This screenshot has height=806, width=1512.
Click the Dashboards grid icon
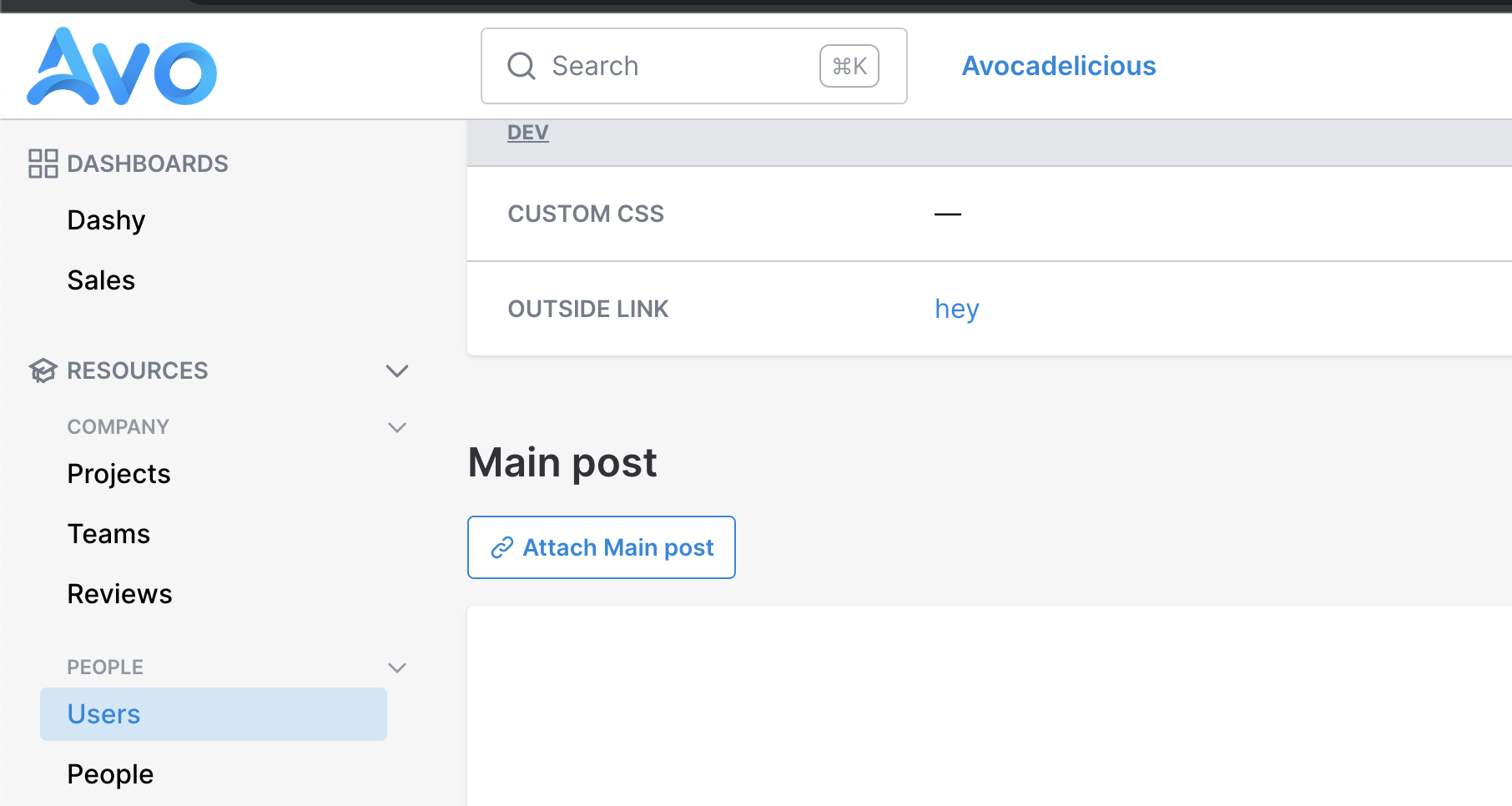coord(43,164)
